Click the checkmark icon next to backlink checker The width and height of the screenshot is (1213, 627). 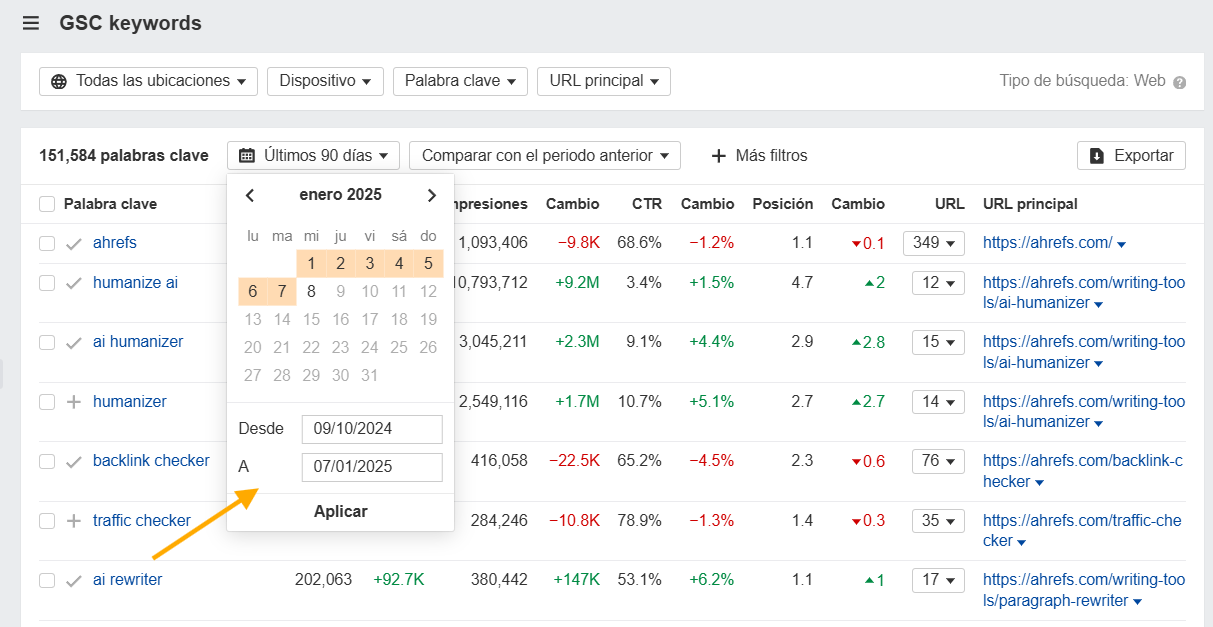74,461
